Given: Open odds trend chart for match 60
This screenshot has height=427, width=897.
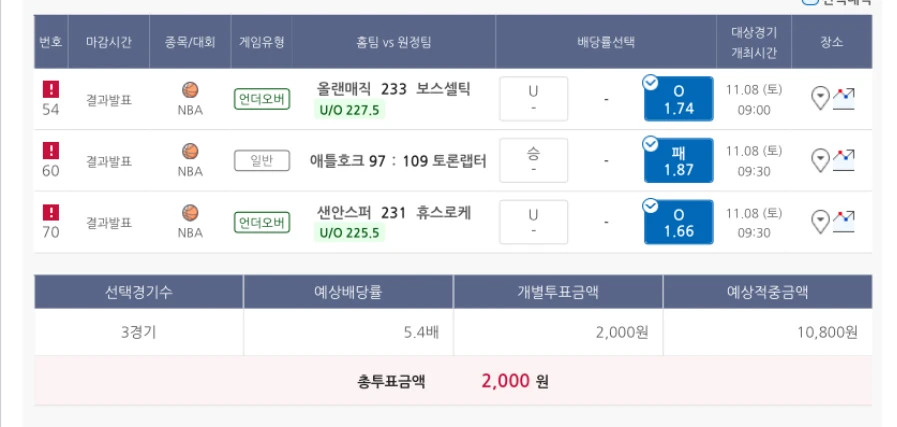Looking at the screenshot, I should (x=844, y=159).
